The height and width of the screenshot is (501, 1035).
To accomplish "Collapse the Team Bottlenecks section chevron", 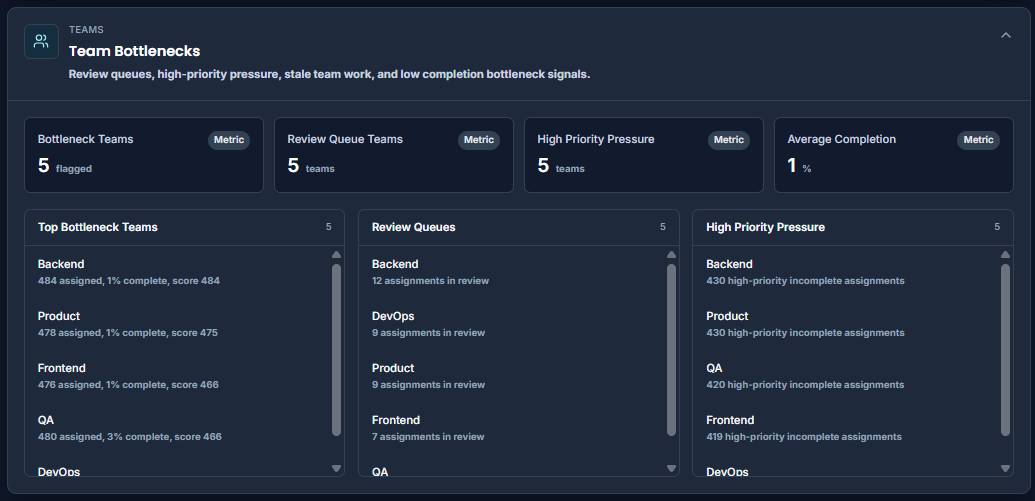I will (x=1005, y=36).
